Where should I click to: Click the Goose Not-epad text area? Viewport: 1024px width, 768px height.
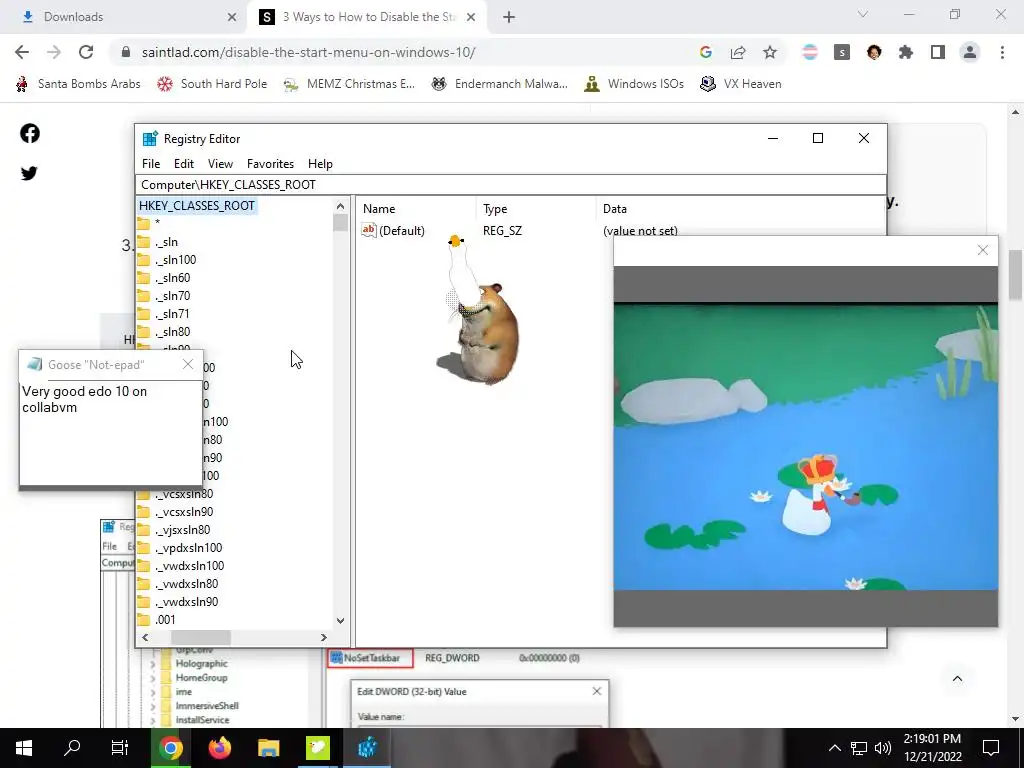(111, 432)
